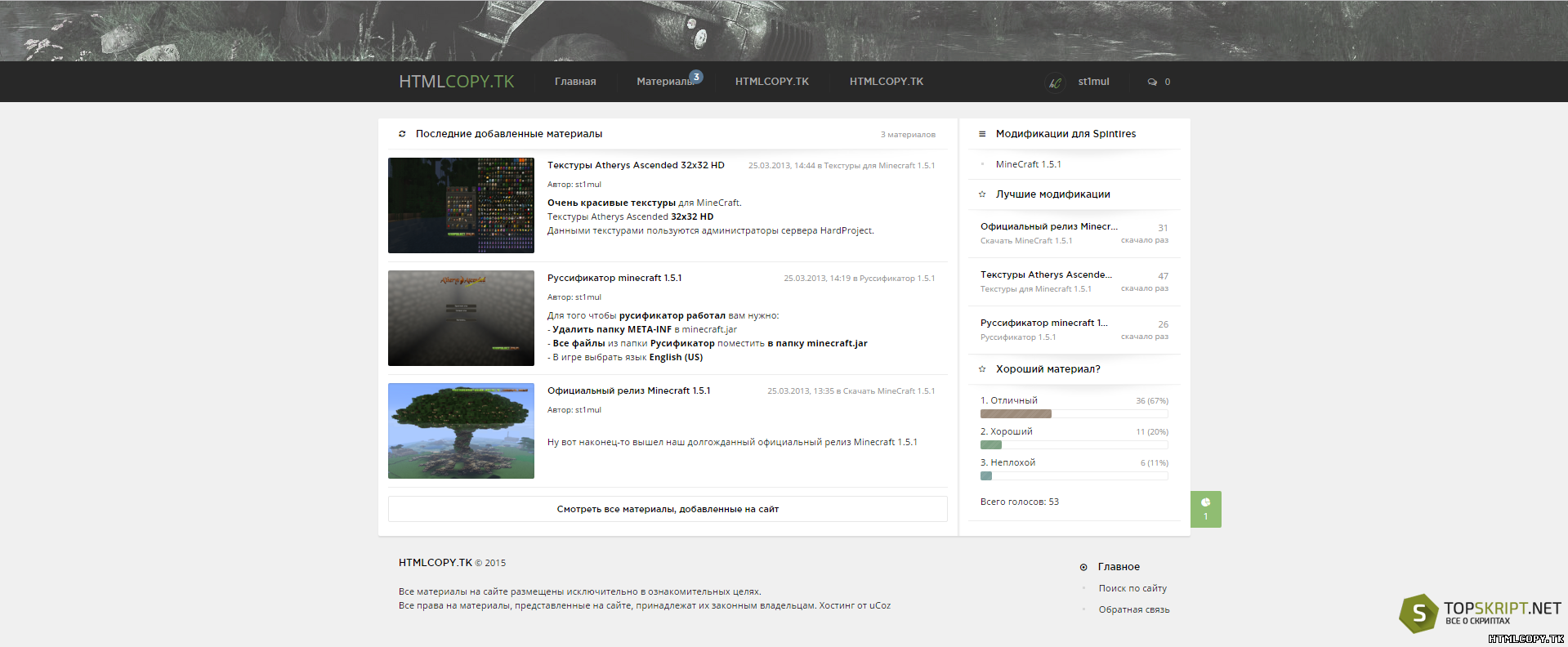Open the Руссификатор minecraft thumbnail
This screenshot has width=1568, height=647.
click(461, 318)
